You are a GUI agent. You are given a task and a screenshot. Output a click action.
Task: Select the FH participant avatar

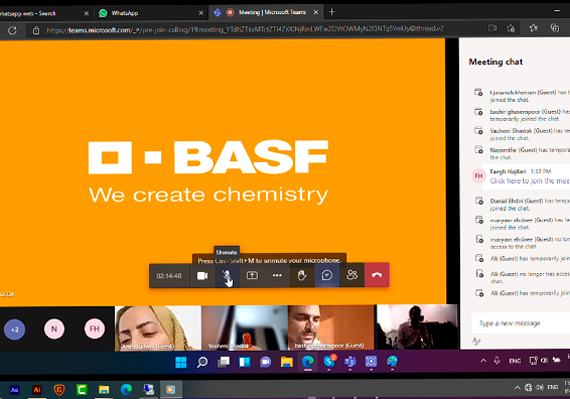point(95,329)
